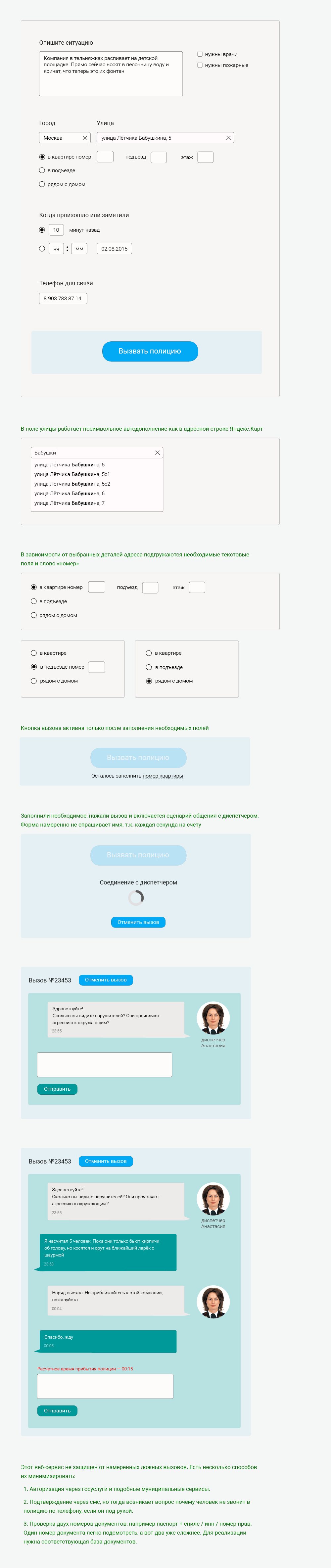Check the «нужны врачи» checkbox
Viewport: 331px width, 1568px height.
pos(200,54)
